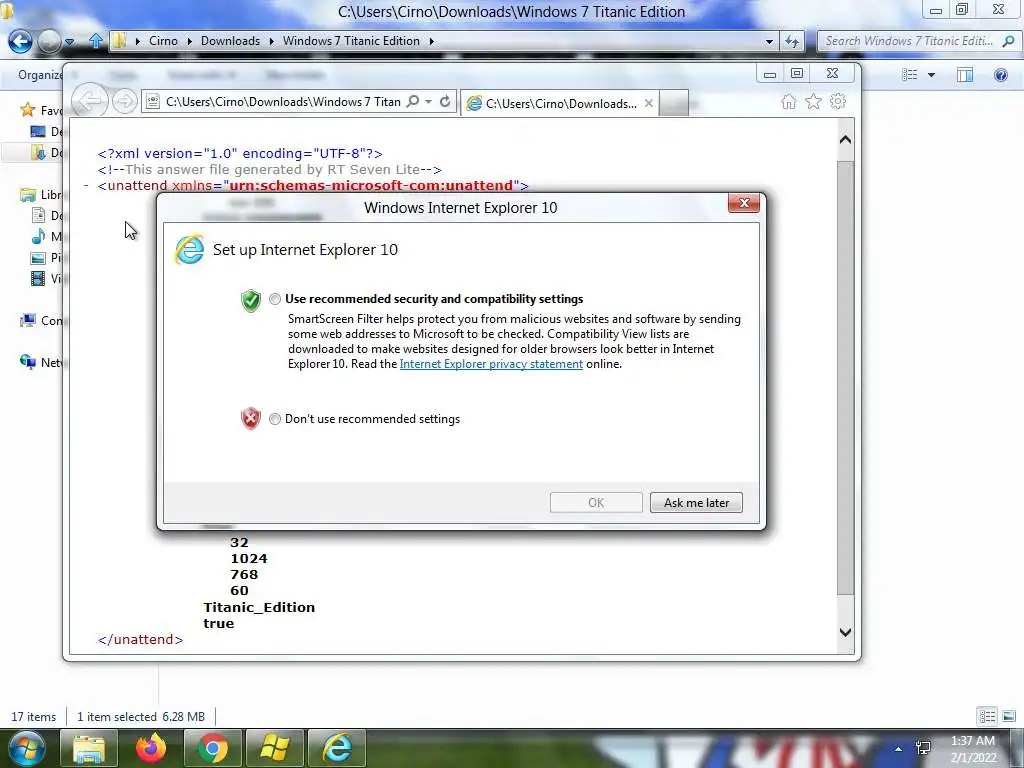The image size is (1024, 768).
Task: Click the Ask me later button
Action: 696,503
